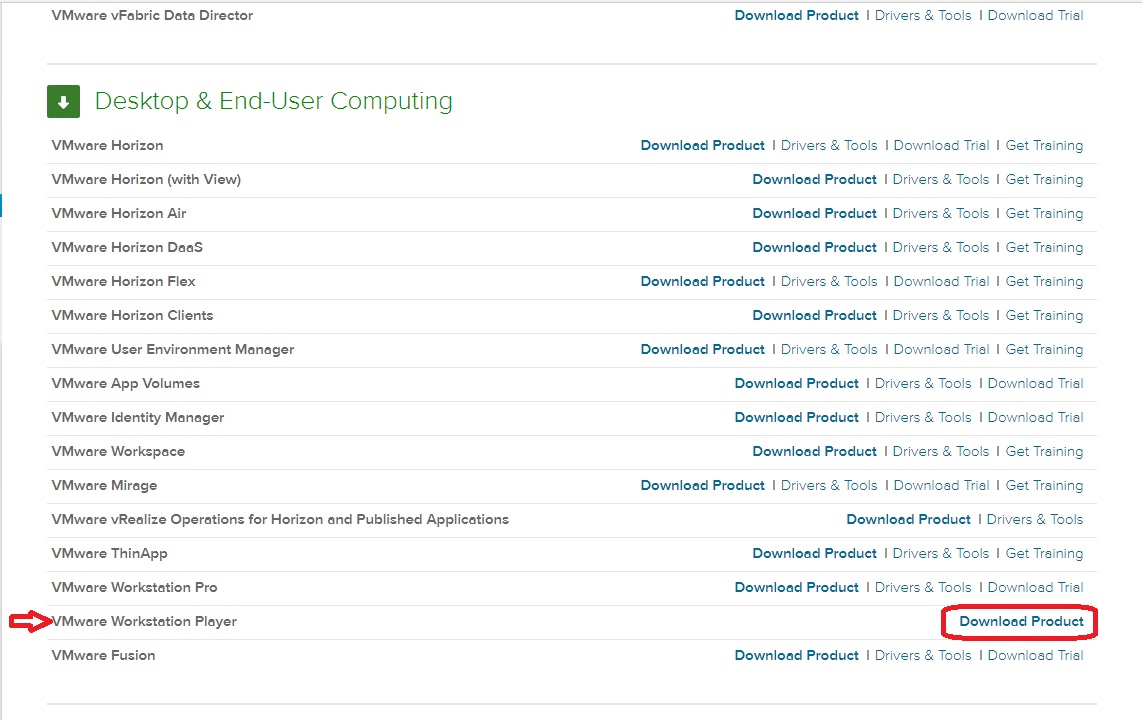Select the VMware Mirage product name
Screen dimensions: 1142x720
click(104, 486)
